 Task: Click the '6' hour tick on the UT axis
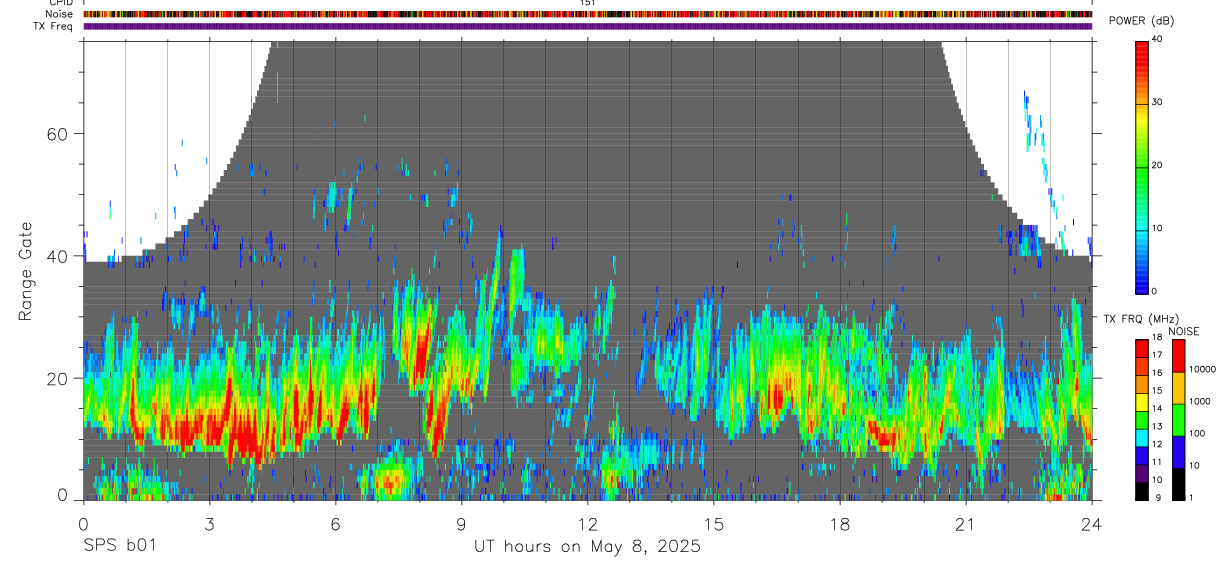[x=336, y=523]
